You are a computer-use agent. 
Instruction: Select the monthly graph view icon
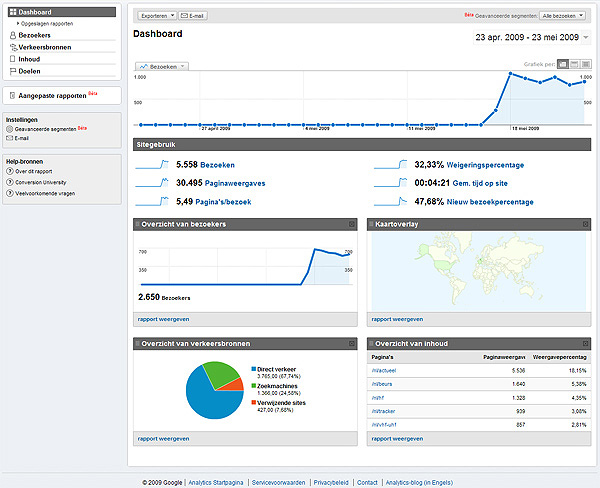(586, 64)
